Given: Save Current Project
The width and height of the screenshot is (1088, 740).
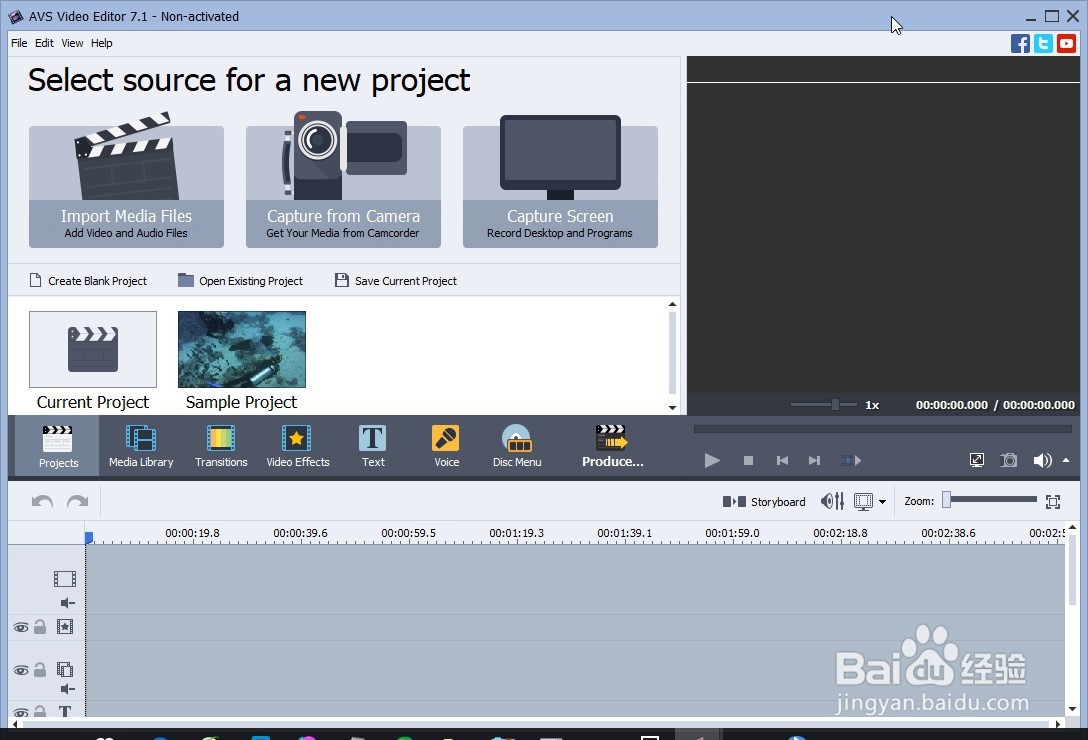Looking at the screenshot, I should click(396, 280).
